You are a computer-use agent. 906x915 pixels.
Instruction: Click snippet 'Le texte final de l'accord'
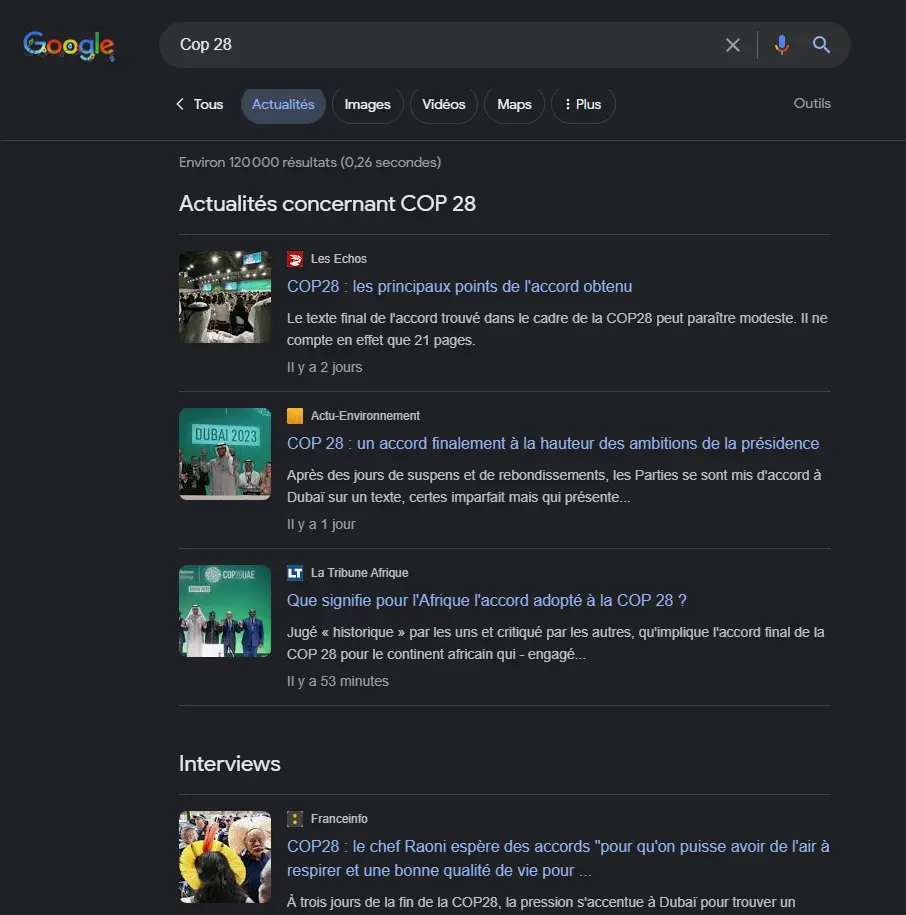coord(557,329)
